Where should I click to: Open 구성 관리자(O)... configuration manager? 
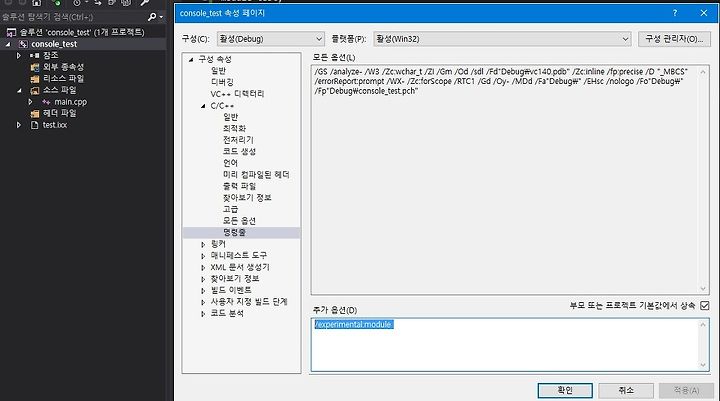click(674, 39)
